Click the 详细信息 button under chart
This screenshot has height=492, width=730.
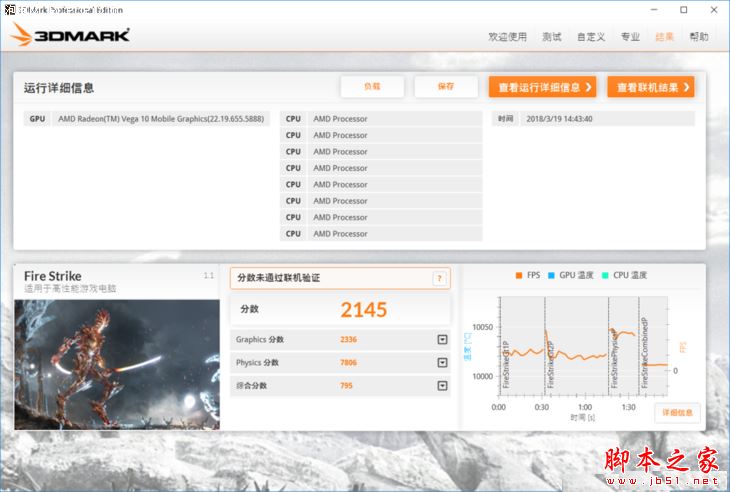[x=677, y=413]
